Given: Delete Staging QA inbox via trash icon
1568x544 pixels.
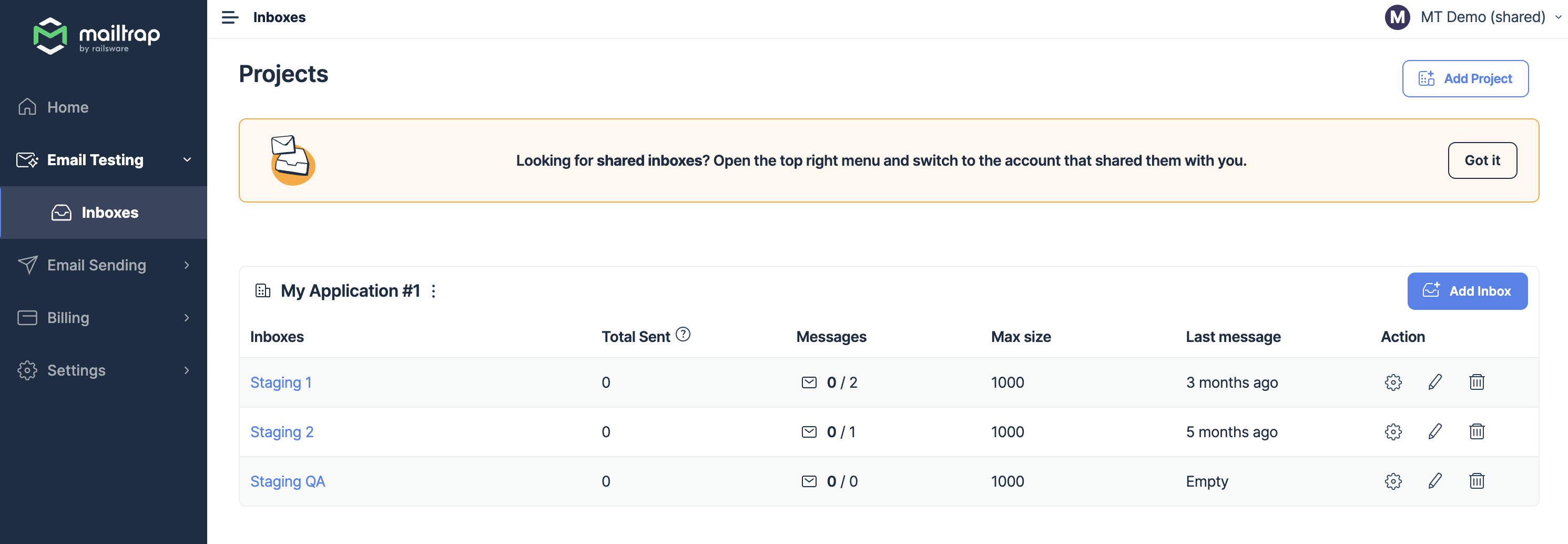Looking at the screenshot, I should (x=1476, y=481).
